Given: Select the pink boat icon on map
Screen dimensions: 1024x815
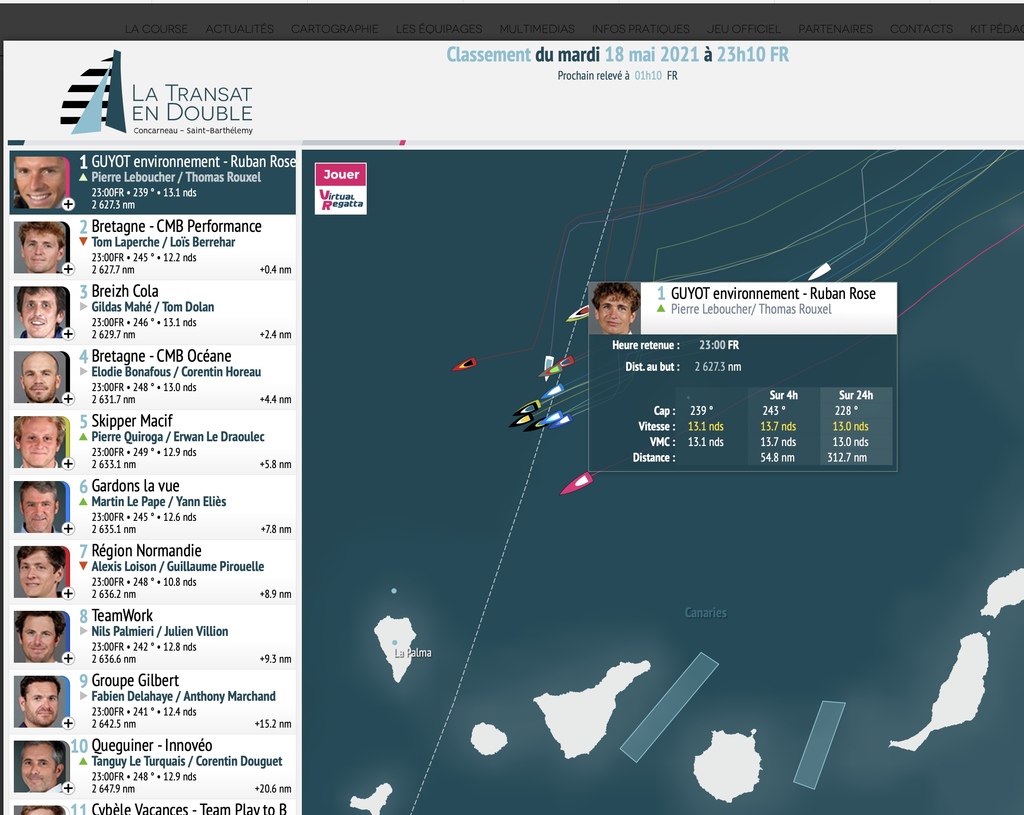Looking at the screenshot, I should [577, 484].
